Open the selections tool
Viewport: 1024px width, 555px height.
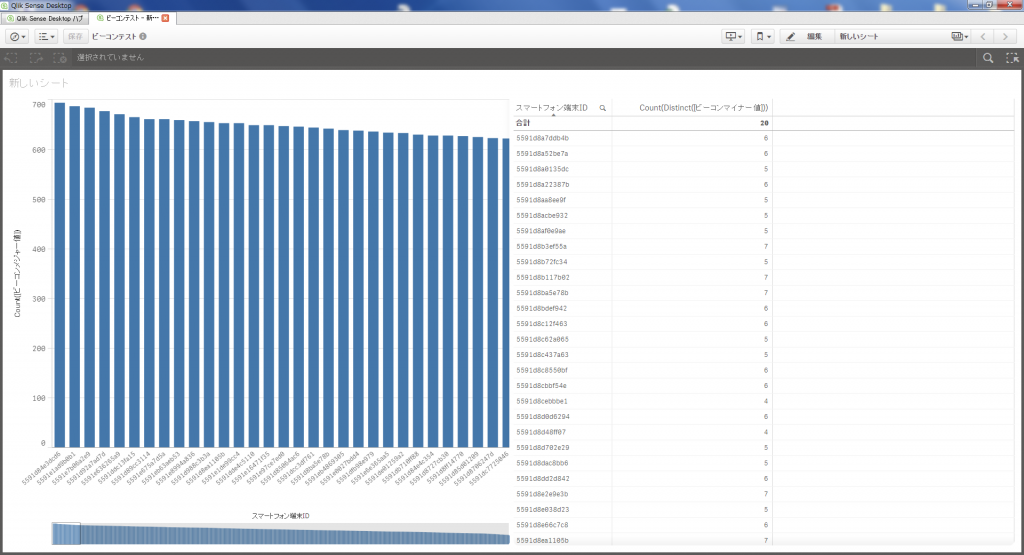pos(1011,58)
